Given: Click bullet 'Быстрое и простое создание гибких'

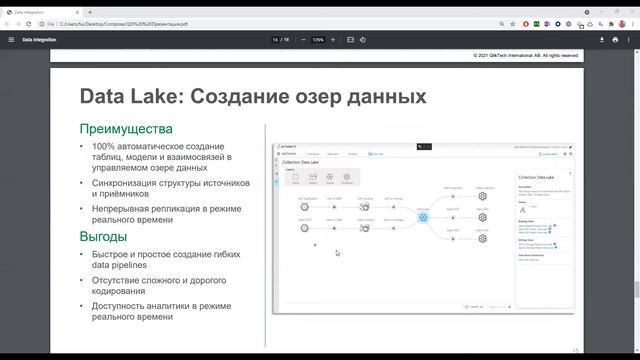Looking at the screenshot, I should click(166, 260).
